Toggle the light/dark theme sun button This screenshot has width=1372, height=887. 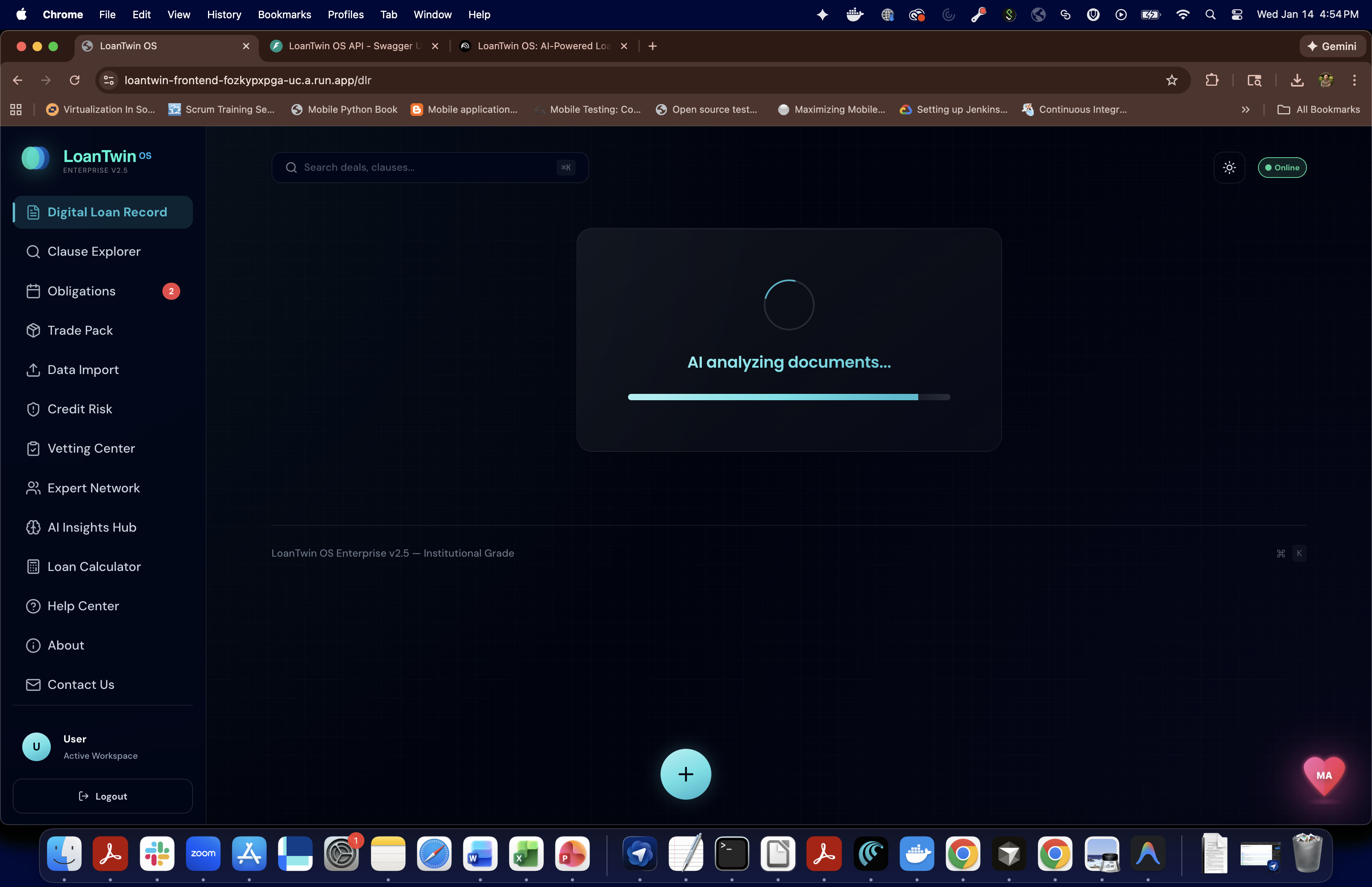coord(1229,168)
